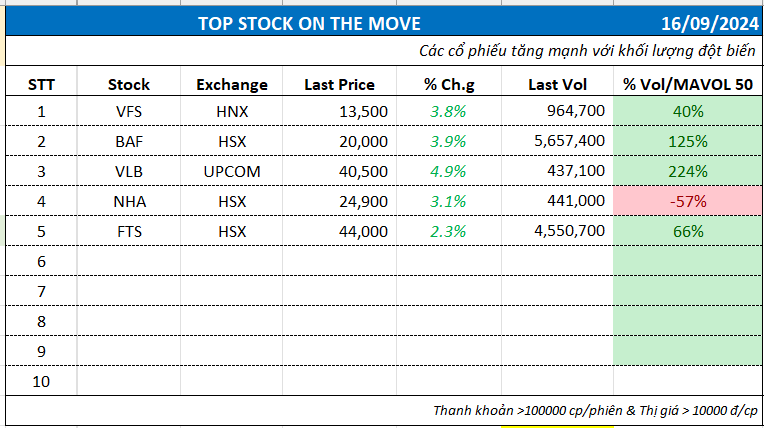This screenshot has height=428, width=764.
Task: Click the STT header cell
Action: 41,84
